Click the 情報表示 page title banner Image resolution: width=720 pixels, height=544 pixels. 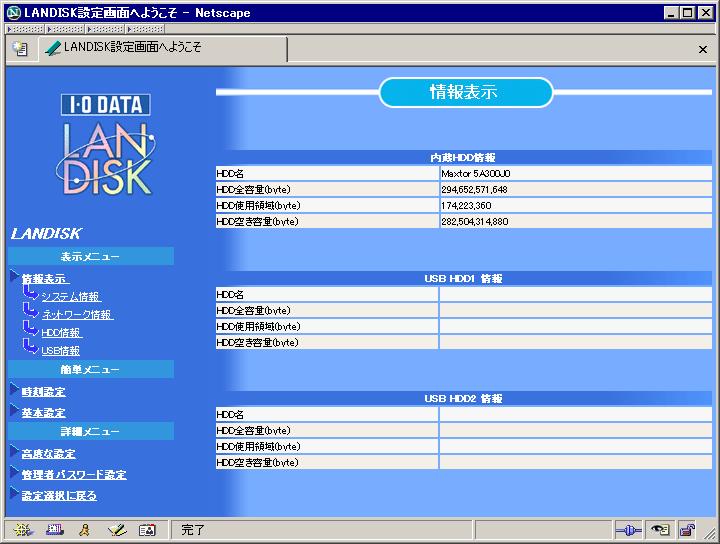tap(466, 92)
